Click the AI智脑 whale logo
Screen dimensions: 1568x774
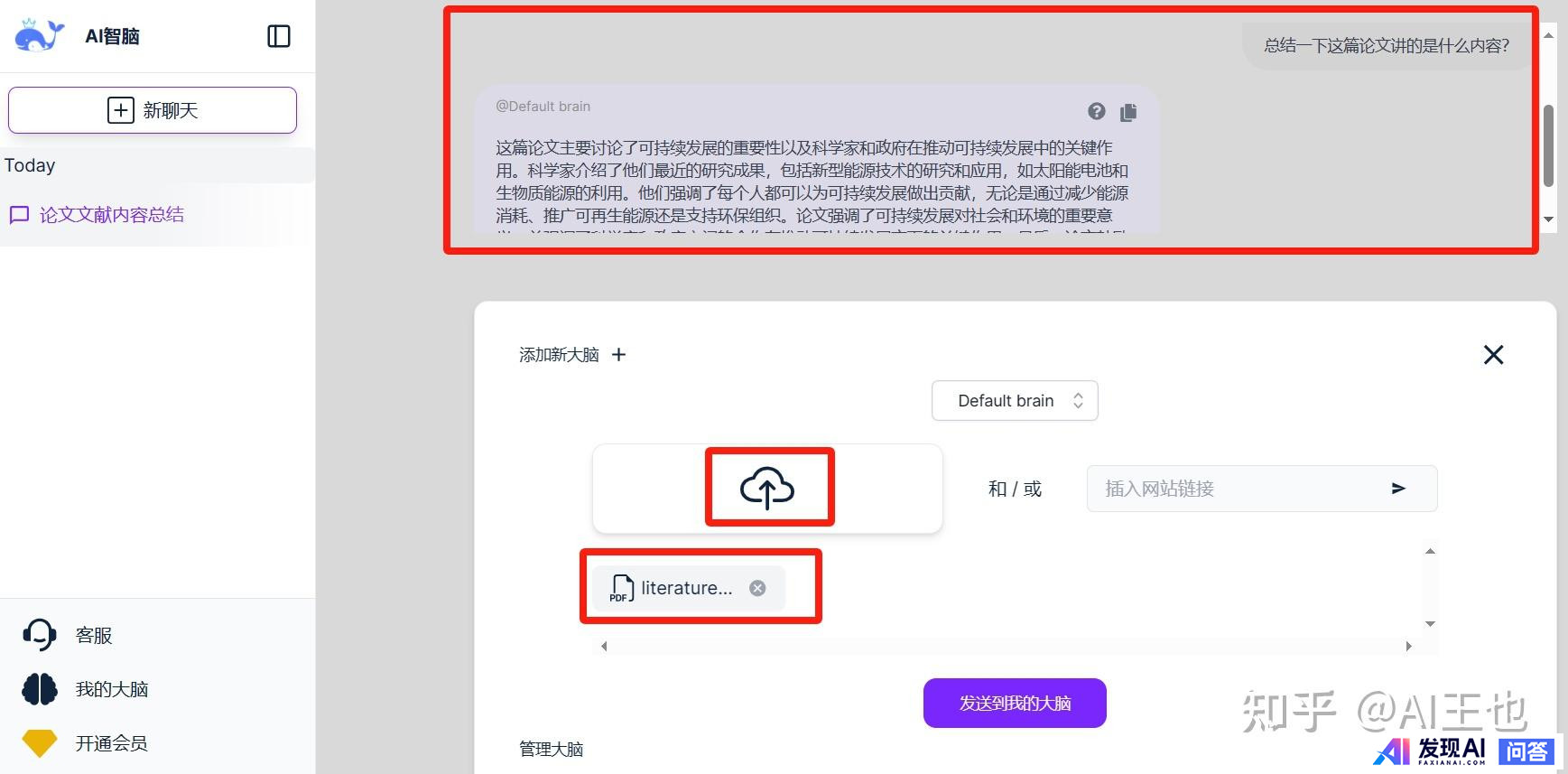39,36
